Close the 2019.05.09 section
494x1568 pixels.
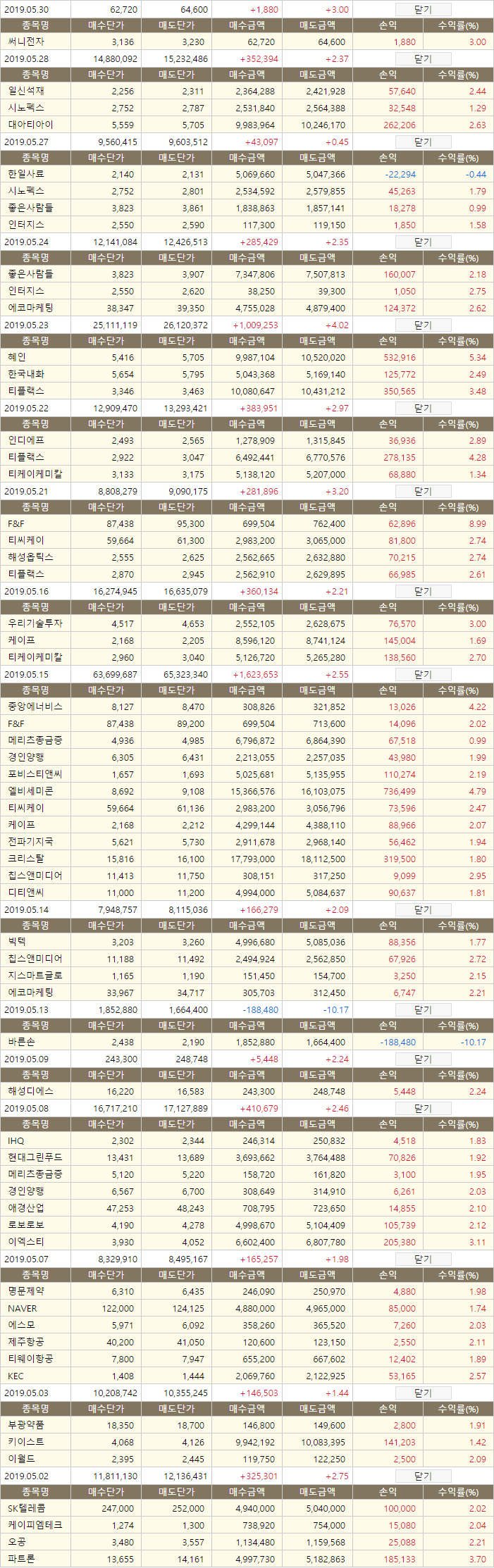coord(423,1059)
